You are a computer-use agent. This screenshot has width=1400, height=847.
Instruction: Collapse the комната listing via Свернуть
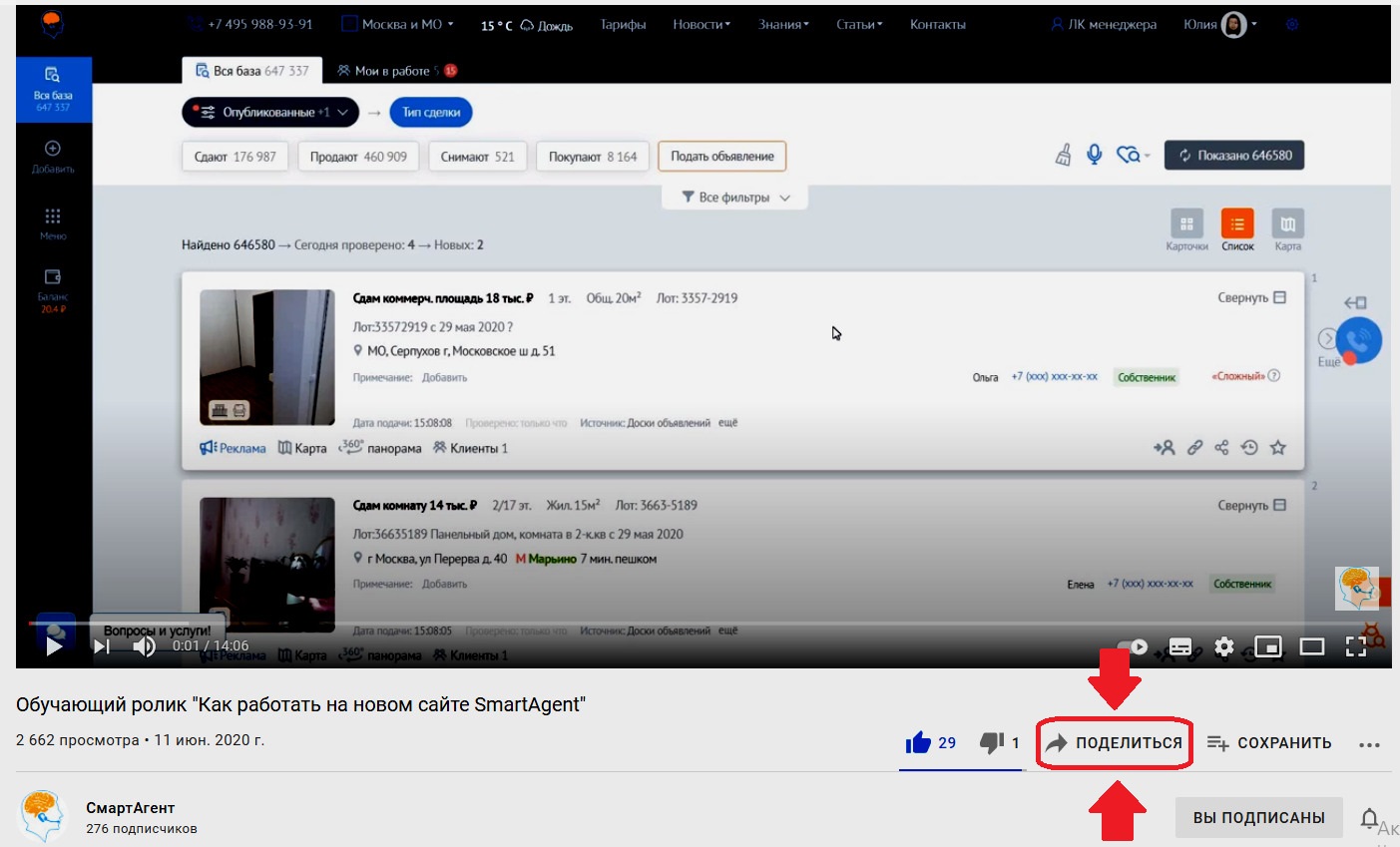coord(1252,505)
